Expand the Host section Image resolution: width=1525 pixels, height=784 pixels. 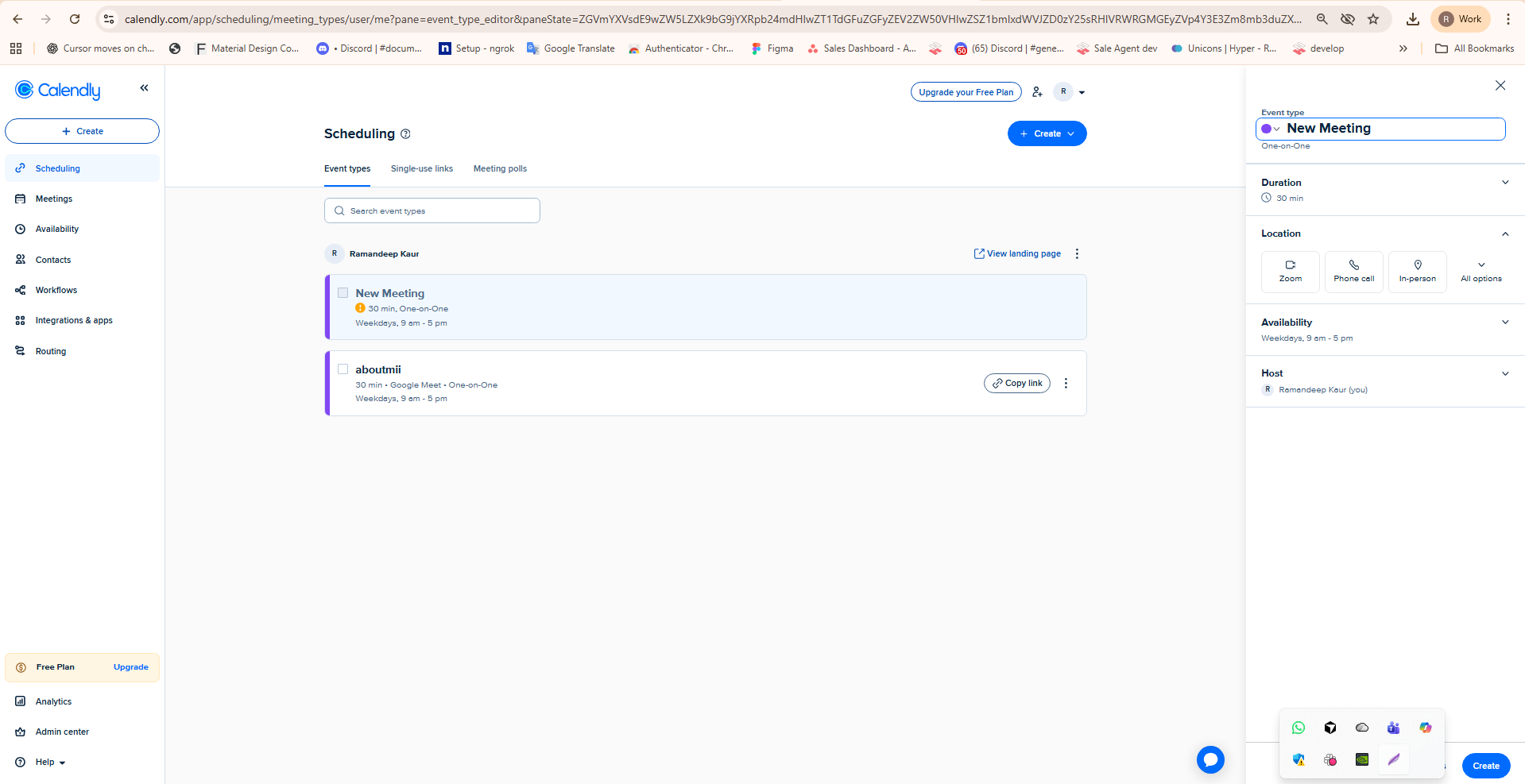pyautogui.click(x=1505, y=373)
